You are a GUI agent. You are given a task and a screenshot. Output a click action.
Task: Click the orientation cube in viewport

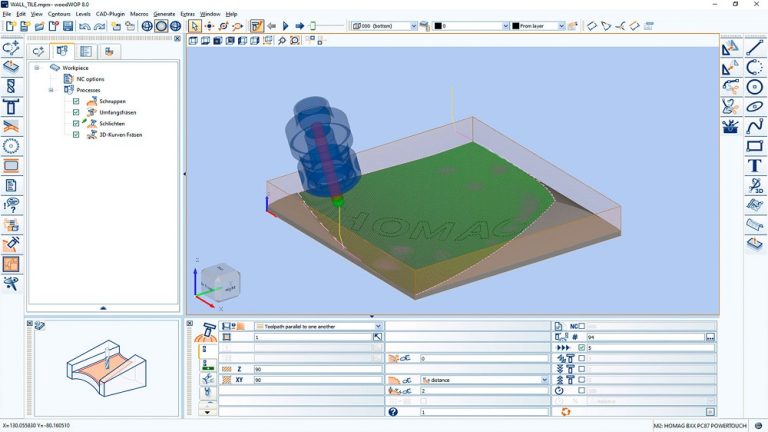click(218, 282)
